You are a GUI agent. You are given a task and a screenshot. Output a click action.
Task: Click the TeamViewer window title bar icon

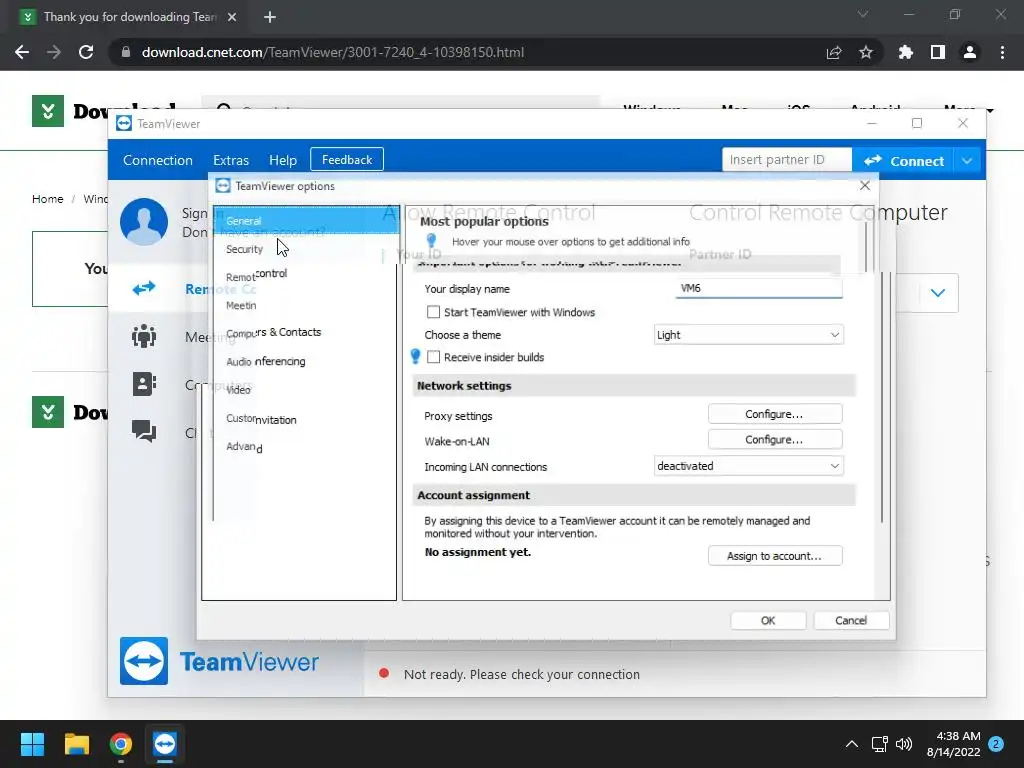[124, 123]
